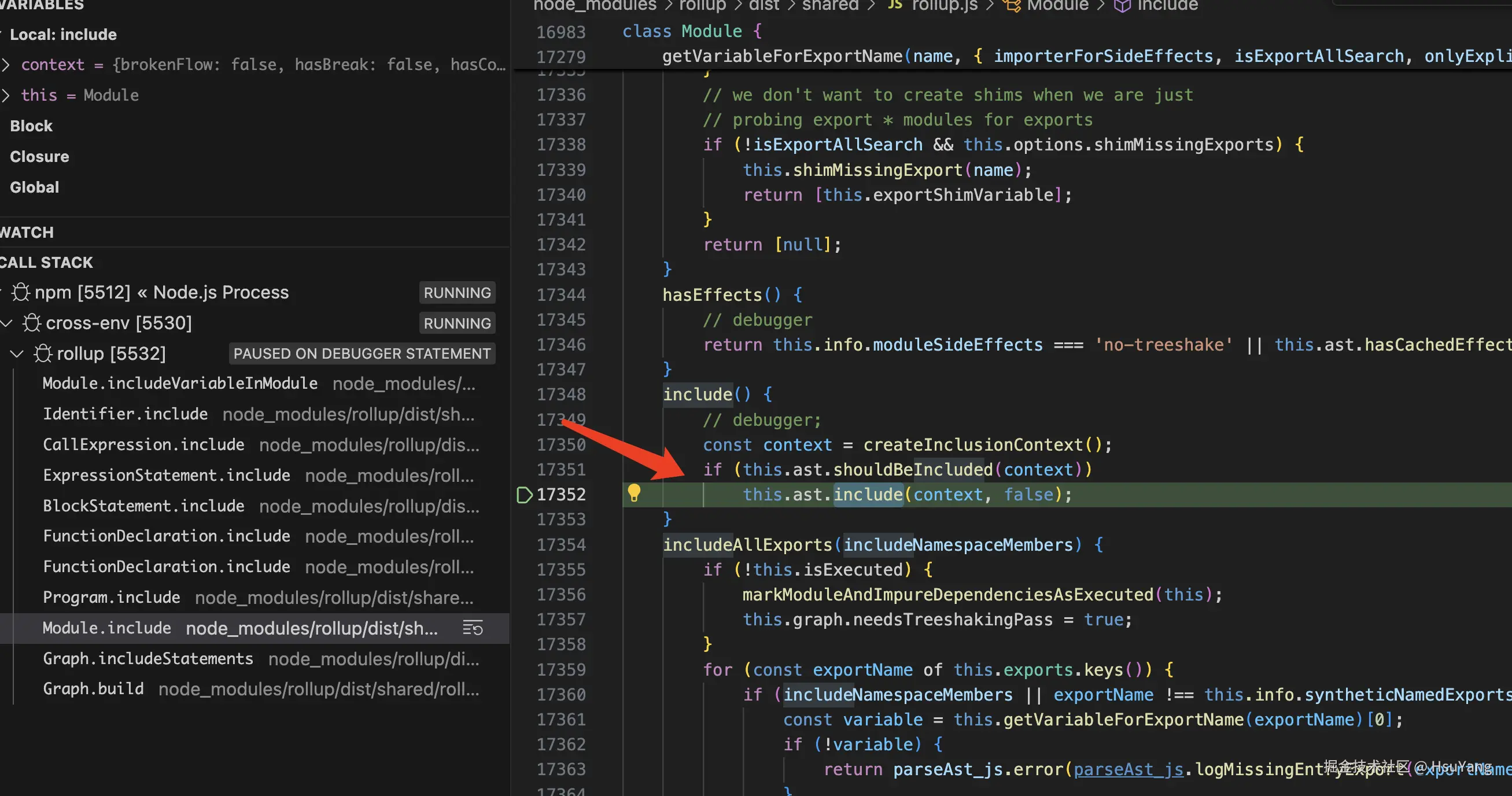The image size is (1512, 796).
Task: Select the Program.include stack frame
Action: click(x=112, y=598)
